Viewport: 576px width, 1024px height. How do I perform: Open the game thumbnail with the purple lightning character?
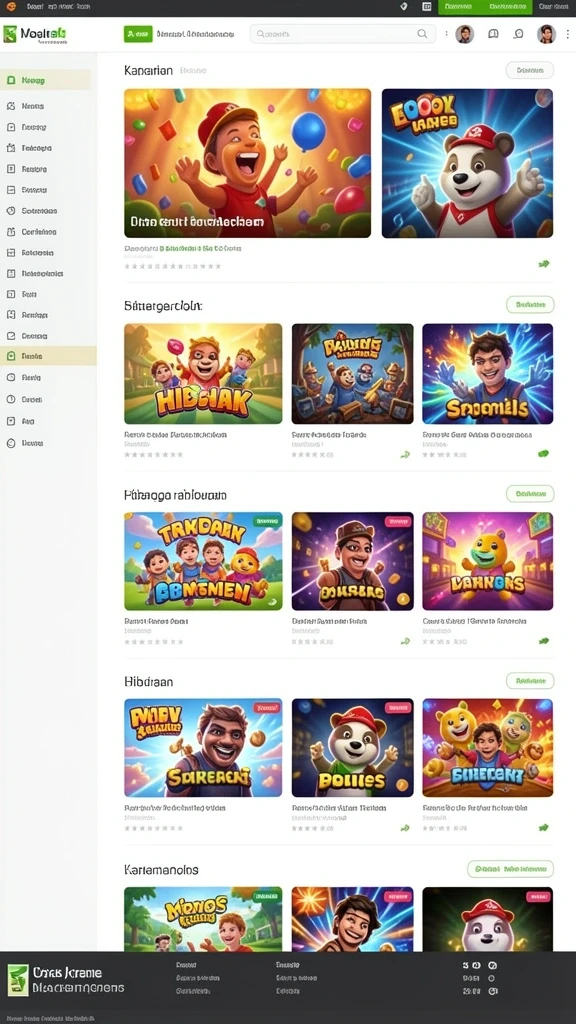[x=488, y=374]
